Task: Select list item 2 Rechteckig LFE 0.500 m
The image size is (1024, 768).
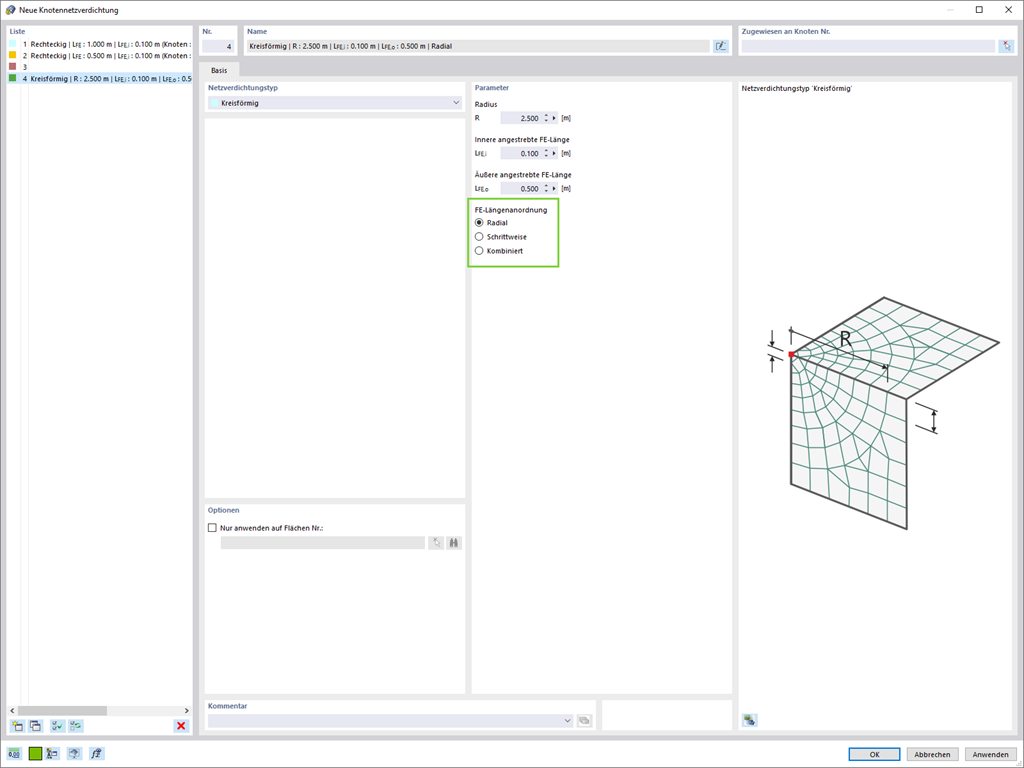Action: click(x=100, y=56)
